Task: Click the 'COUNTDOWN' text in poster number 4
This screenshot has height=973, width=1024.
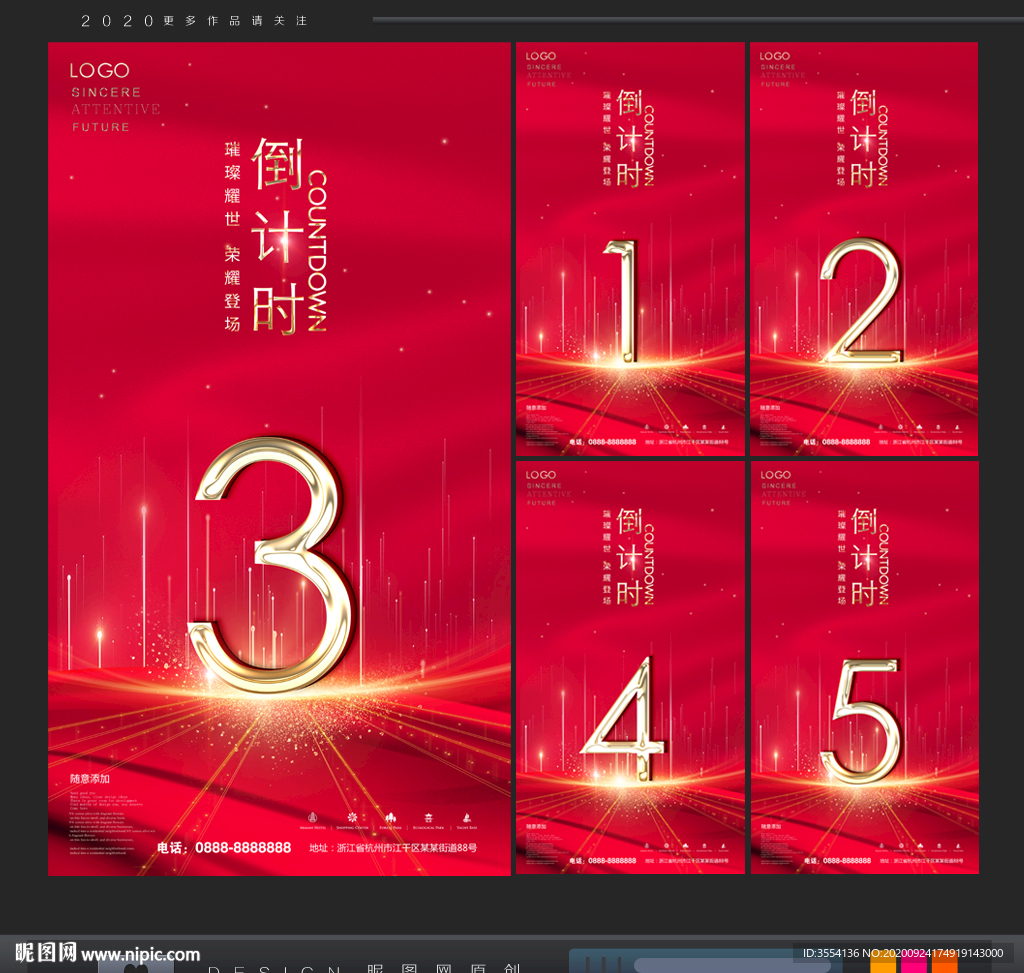Action: [x=648, y=565]
